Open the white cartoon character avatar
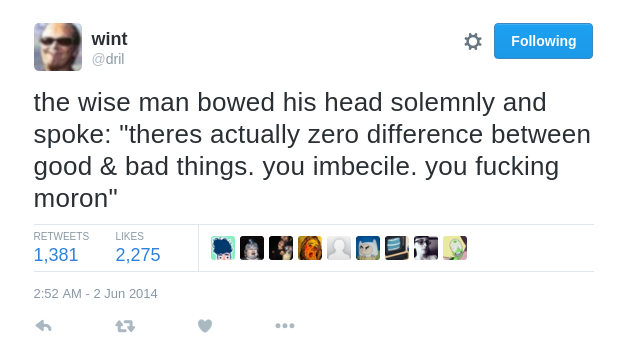 368,248
